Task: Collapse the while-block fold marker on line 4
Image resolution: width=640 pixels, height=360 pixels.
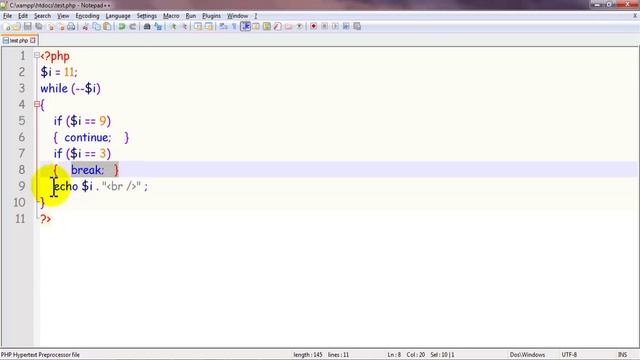Action: (x=37, y=104)
